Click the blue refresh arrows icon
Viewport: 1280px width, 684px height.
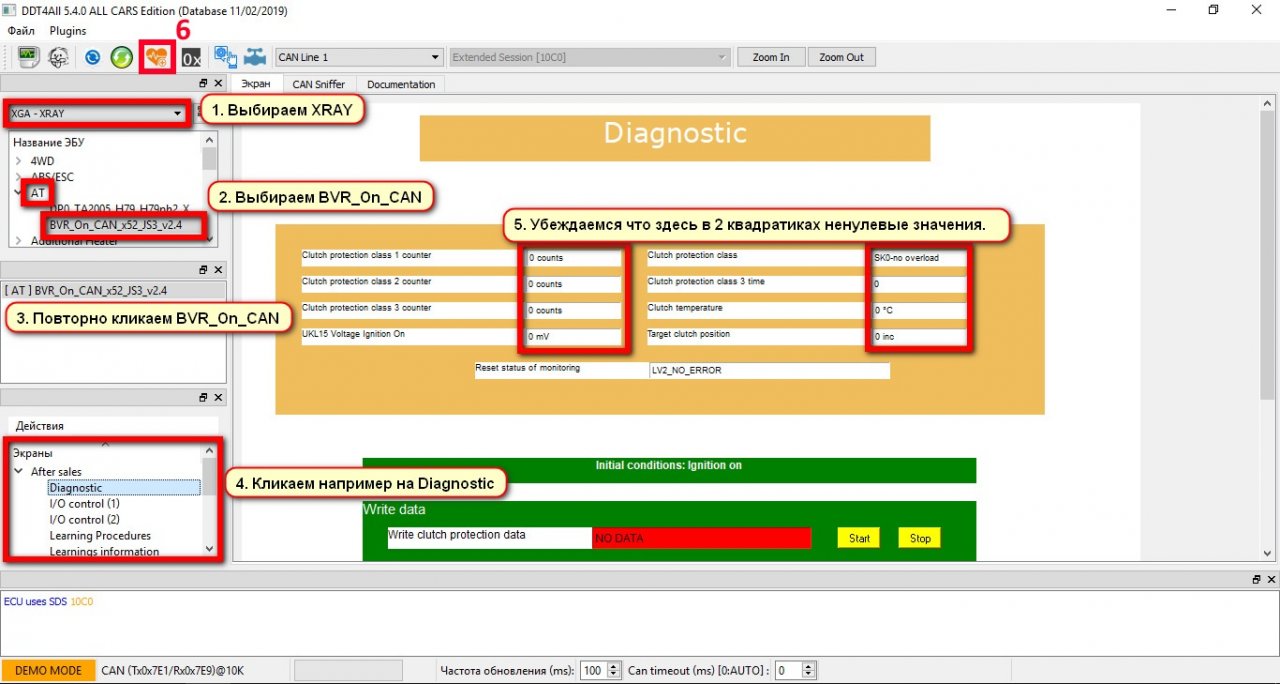pyautogui.click(x=93, y=57)
